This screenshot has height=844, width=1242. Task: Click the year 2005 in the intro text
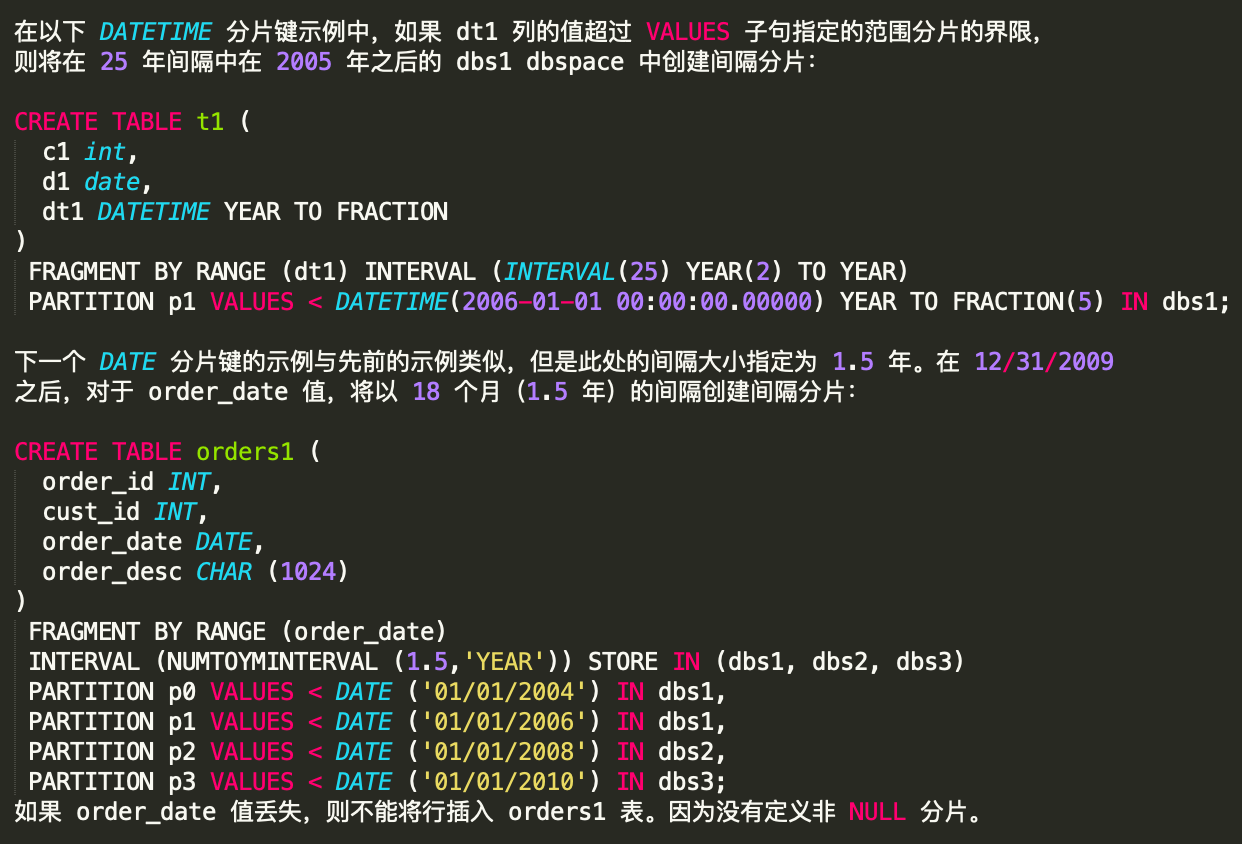(304, 62)
